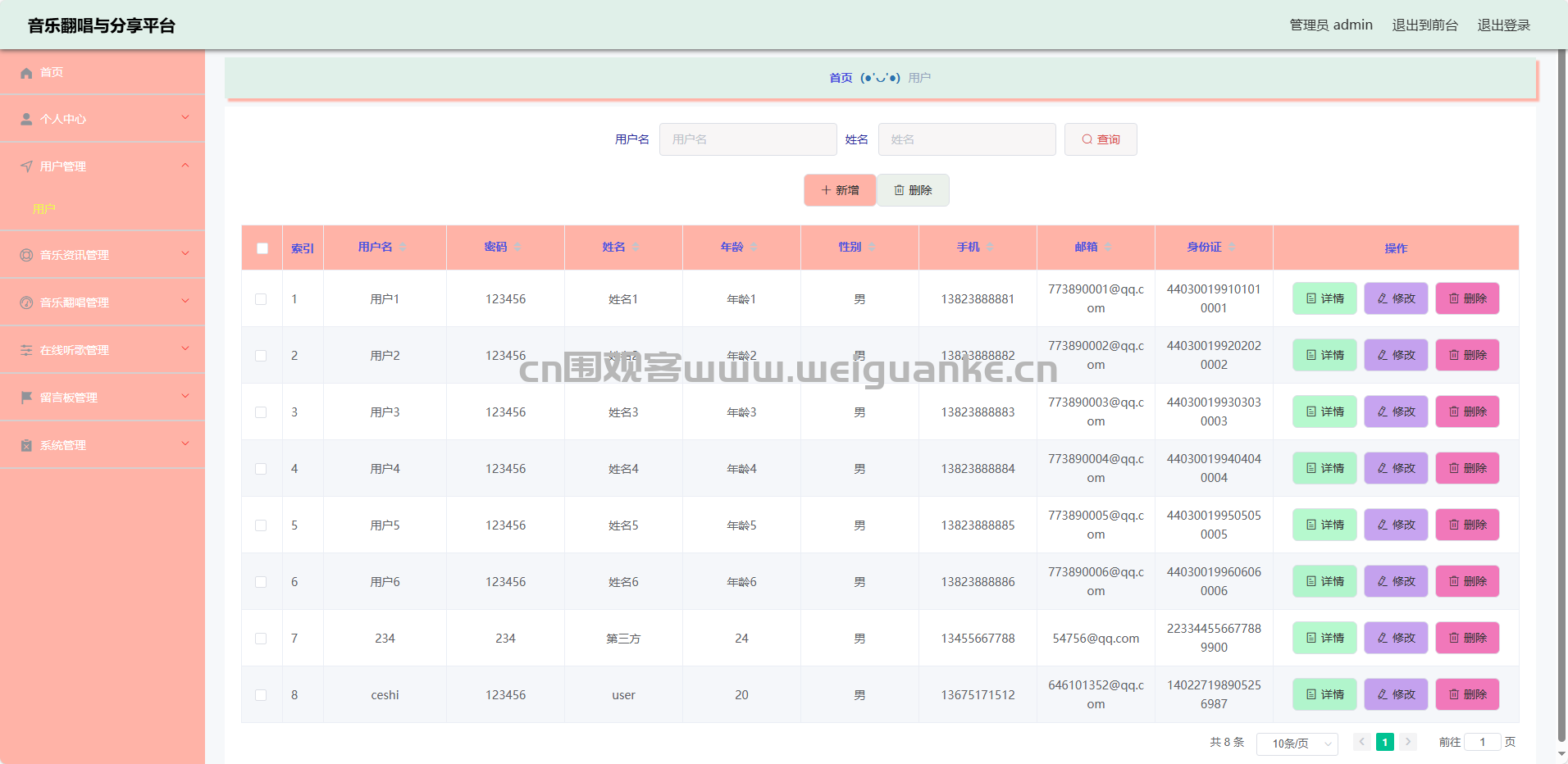This screenshot has width=1568, height=764.
Task: Click 删除 for row 用户3
Action: (1468, 412)
